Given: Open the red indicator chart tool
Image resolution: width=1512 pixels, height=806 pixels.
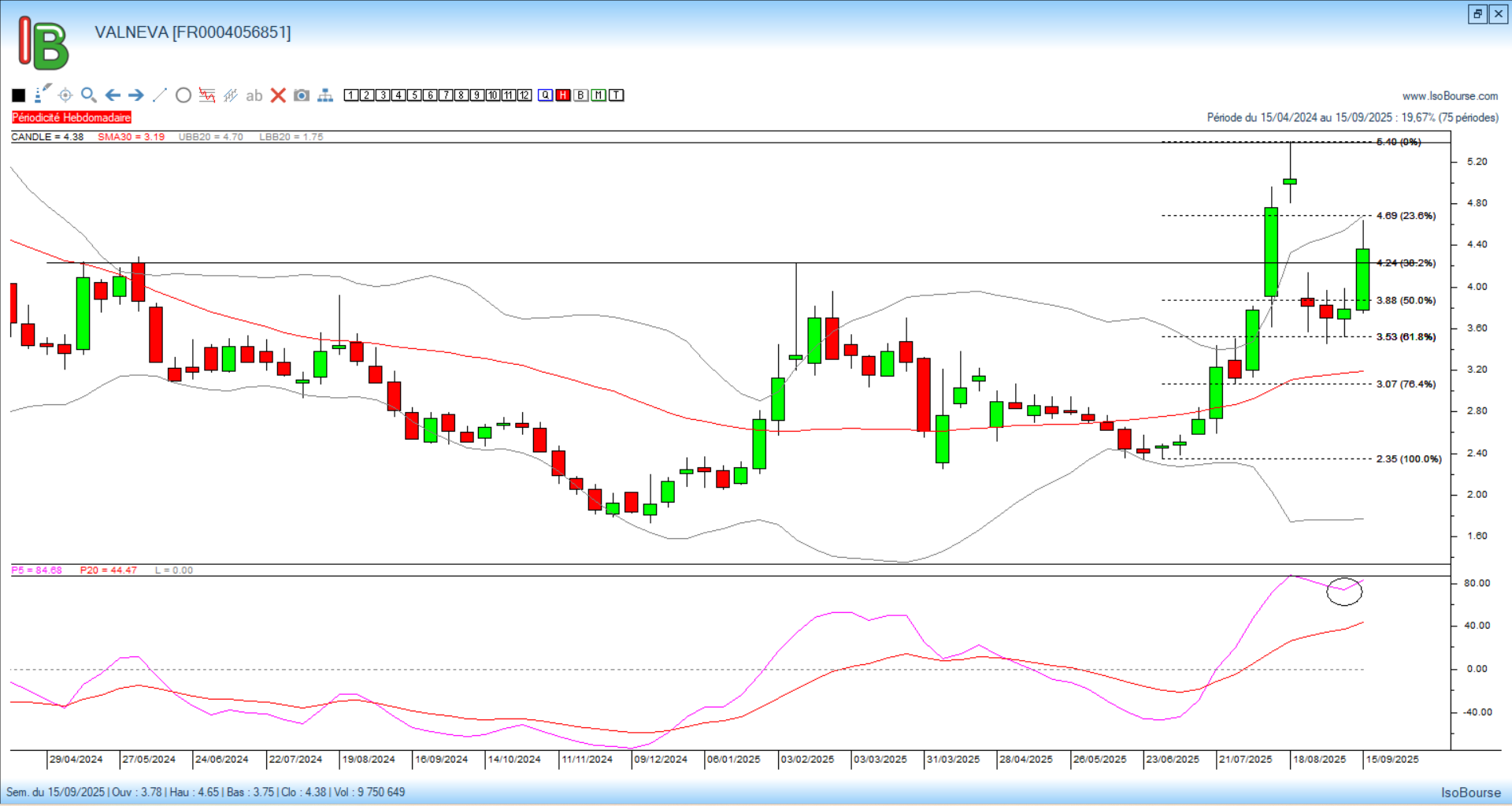Looking at the screenshot, I should tap(207, 95).
